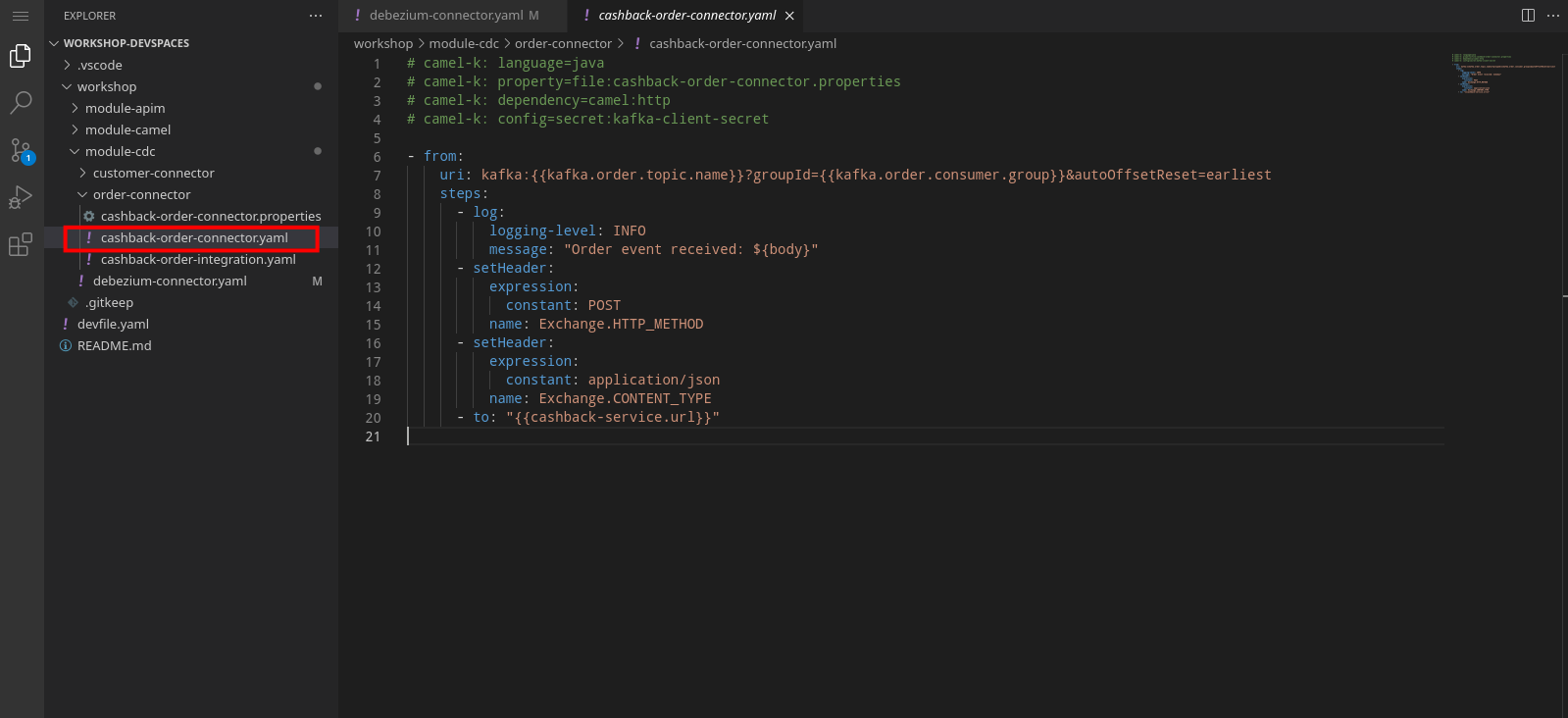Image resolution: width=1568 pixels, height=718 pixels.
Task: Place cursor on the 'uri: kafka' line
Action: tap(855, 175)
